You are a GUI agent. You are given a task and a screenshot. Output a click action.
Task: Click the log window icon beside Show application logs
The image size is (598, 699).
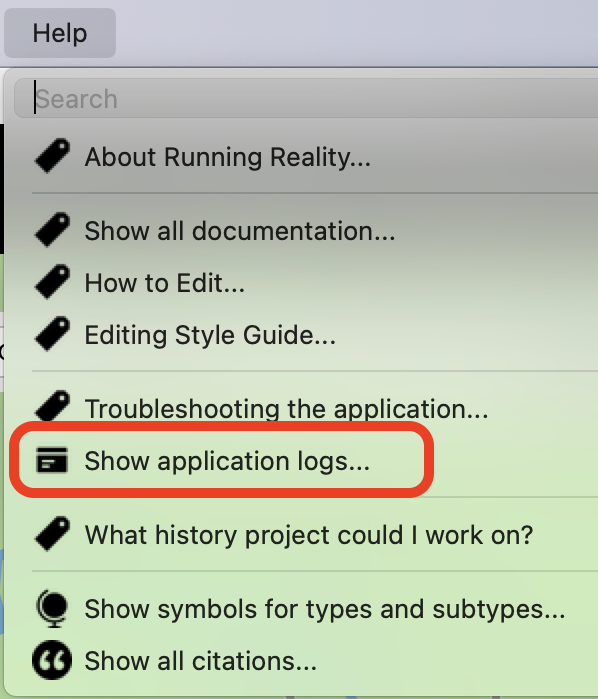coord(52,460)
